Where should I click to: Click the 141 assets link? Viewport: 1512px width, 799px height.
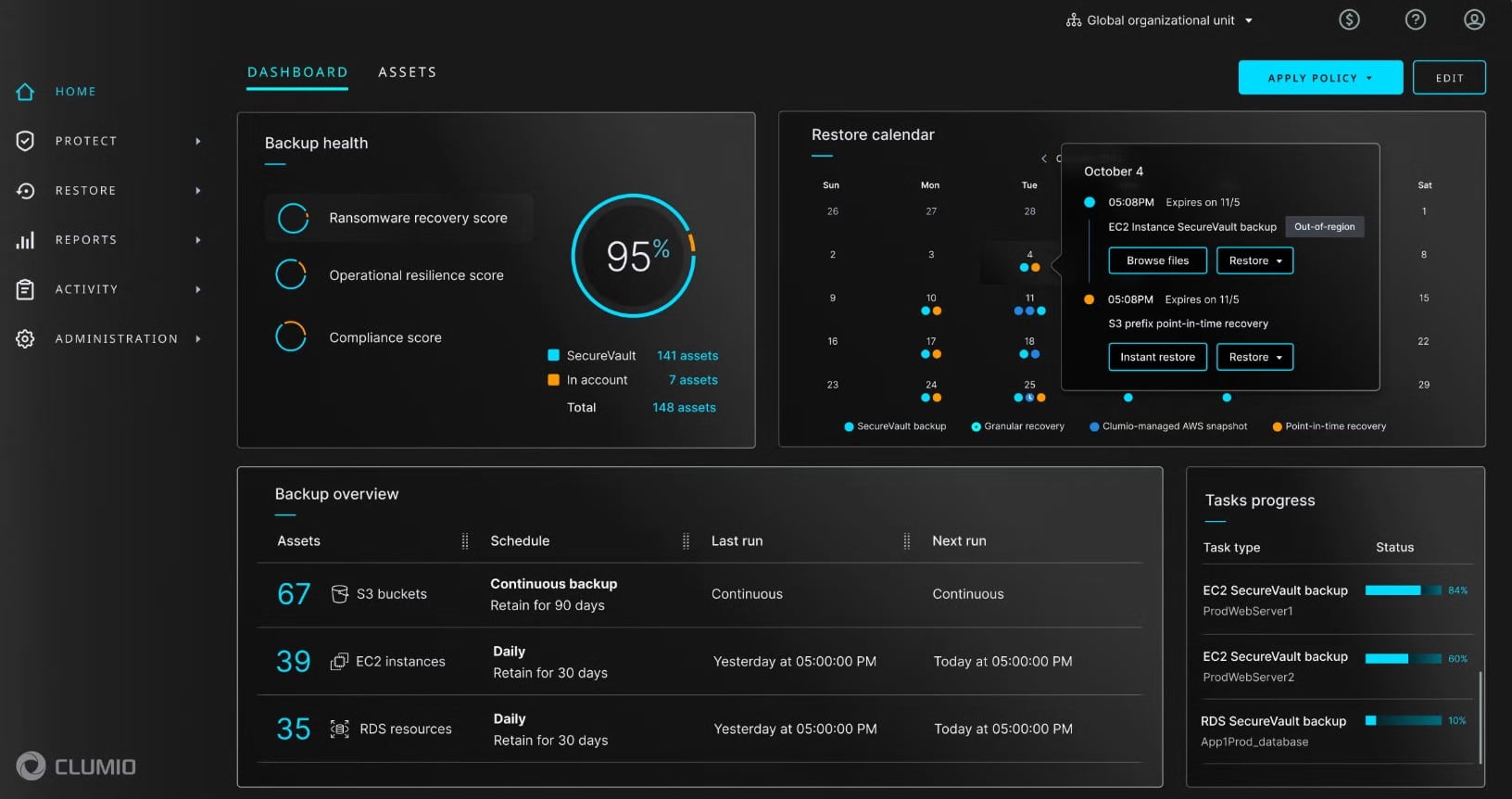[687, 356]
